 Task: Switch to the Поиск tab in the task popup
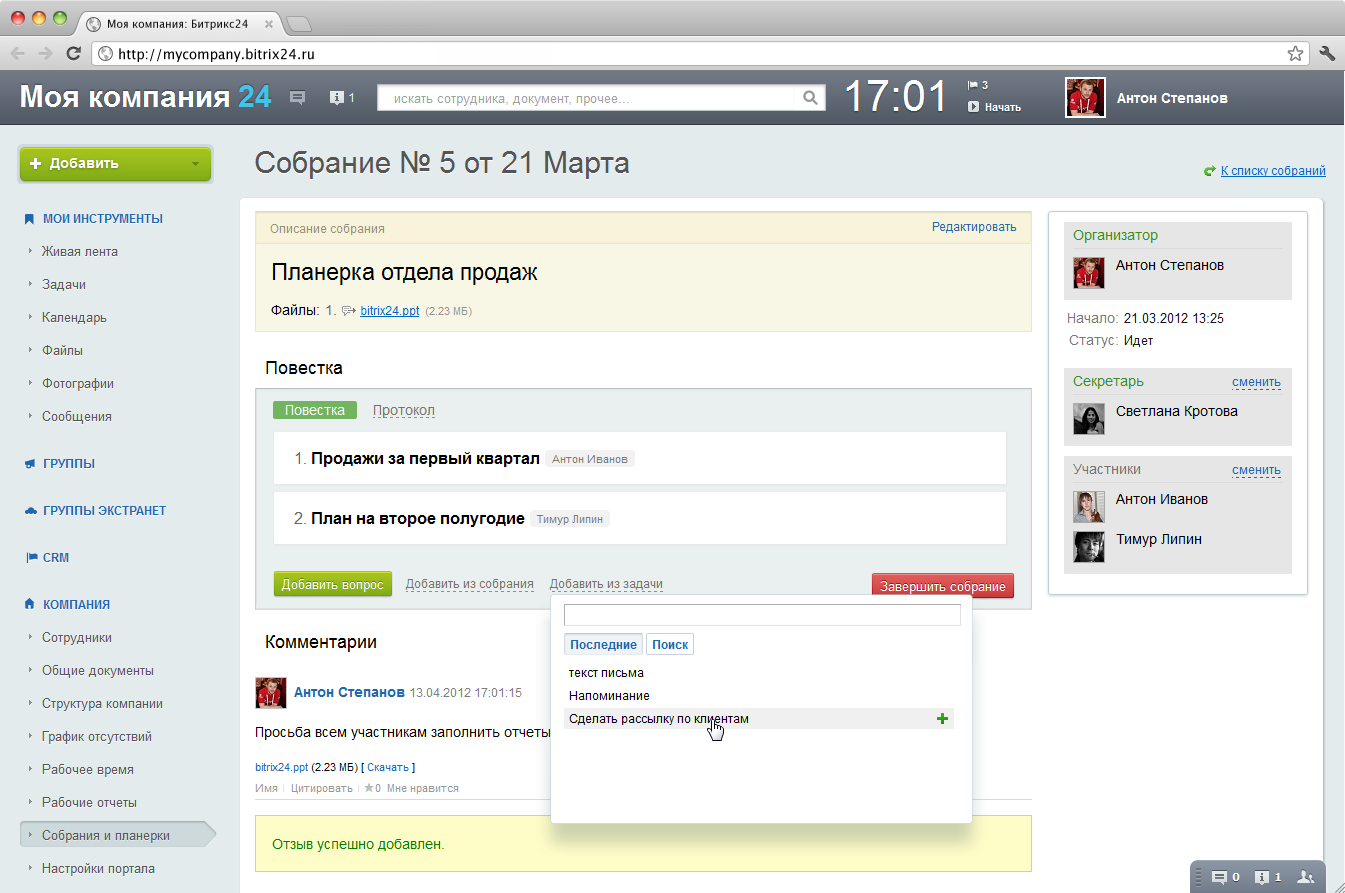pyautogui.click(x=670, y=645)
